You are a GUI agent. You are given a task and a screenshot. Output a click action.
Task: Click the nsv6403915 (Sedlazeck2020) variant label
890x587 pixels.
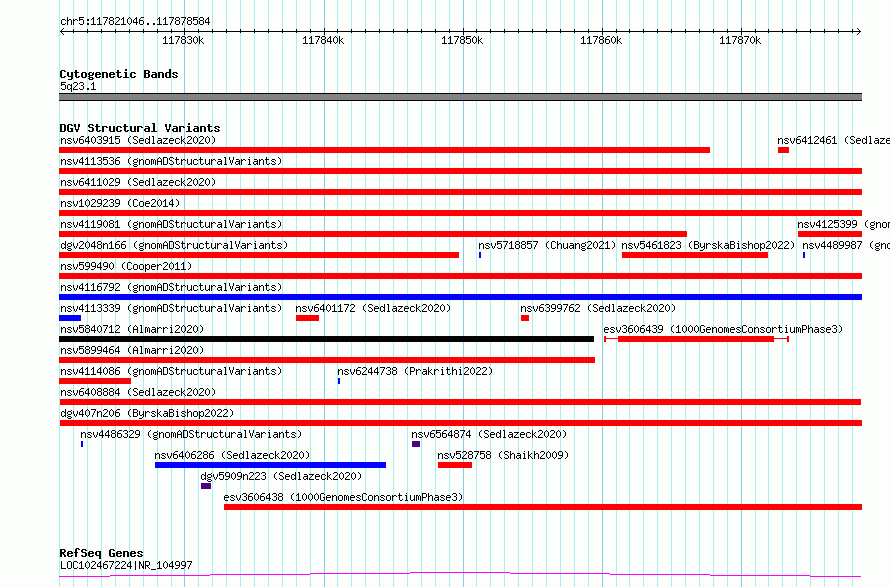point(138,140)
